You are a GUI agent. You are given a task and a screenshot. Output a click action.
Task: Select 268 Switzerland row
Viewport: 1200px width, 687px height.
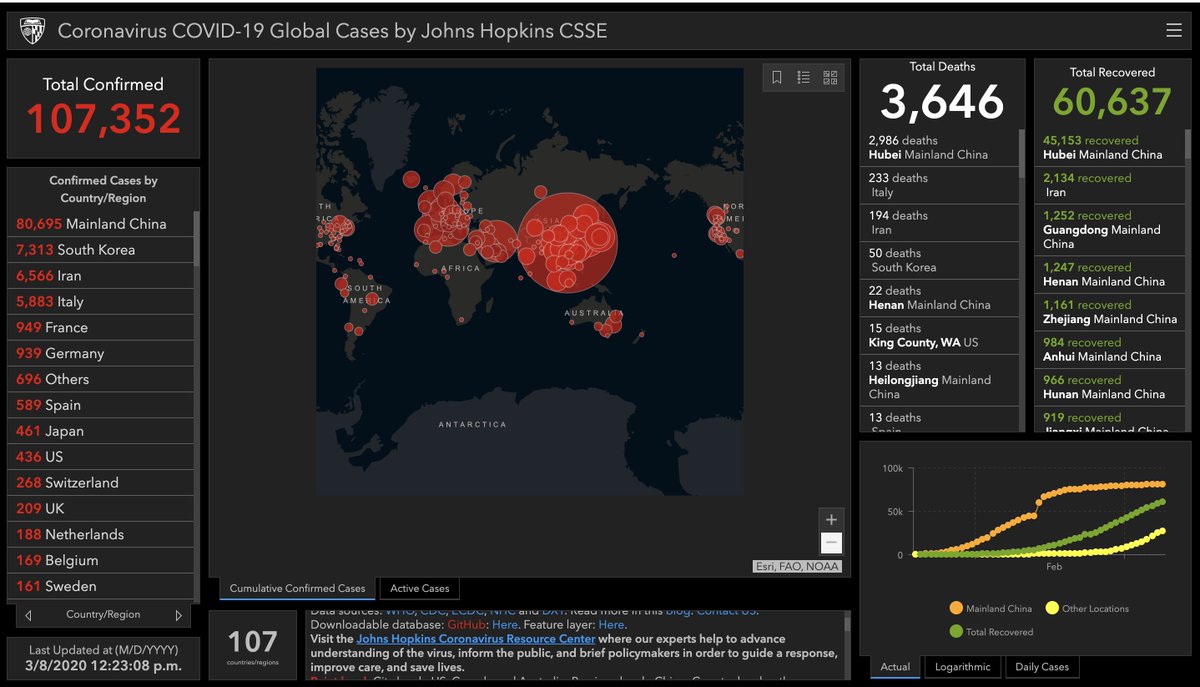click(101, 483)
